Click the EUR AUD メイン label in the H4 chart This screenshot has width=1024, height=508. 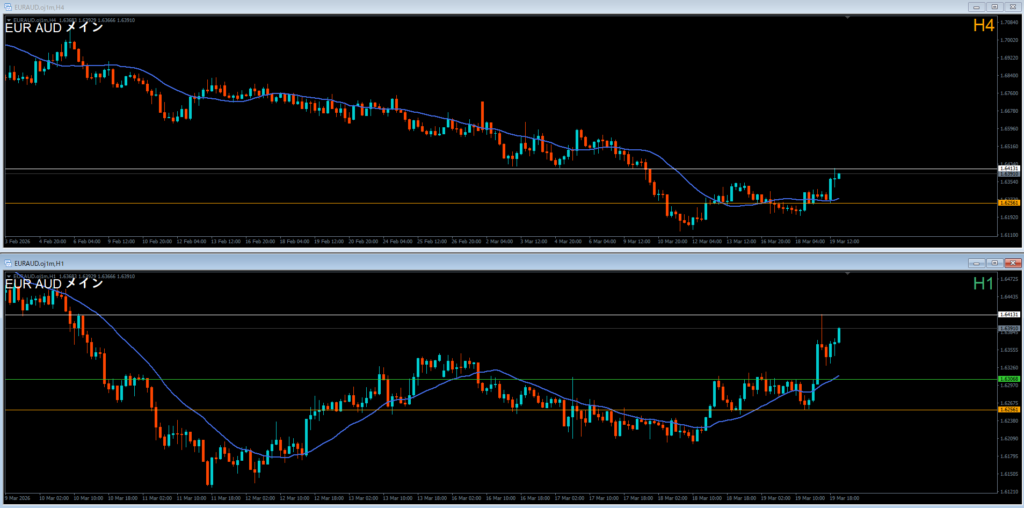(x=53, y=28)
